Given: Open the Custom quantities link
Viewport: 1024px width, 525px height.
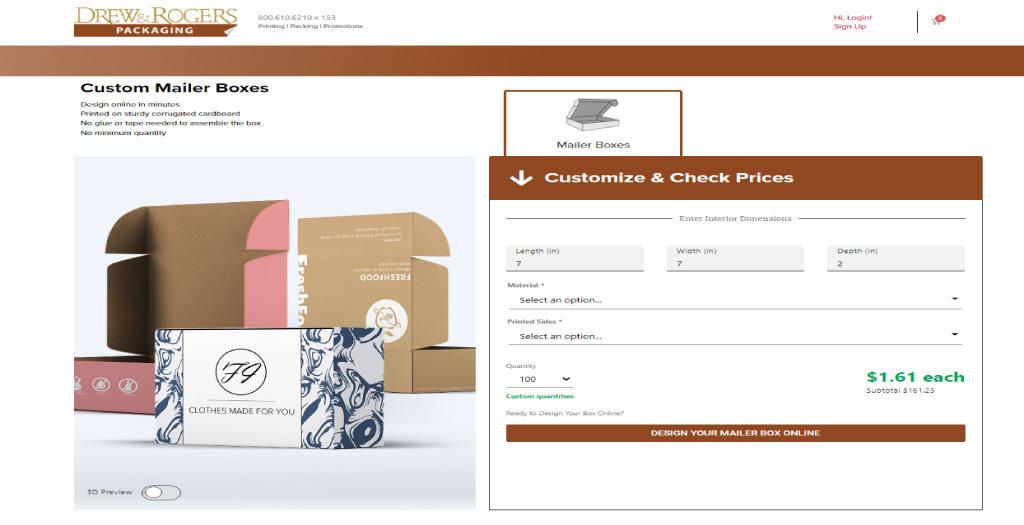Looking at the screenshot, I should 539,396.
